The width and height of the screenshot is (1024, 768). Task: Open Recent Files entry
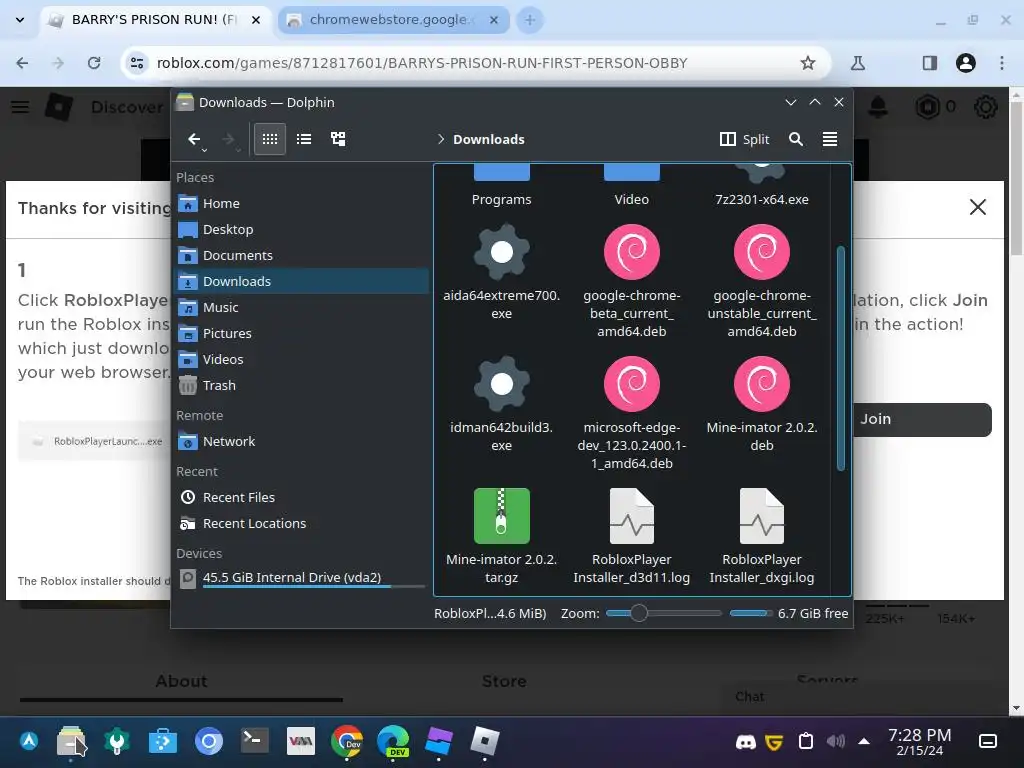point(301,497)
